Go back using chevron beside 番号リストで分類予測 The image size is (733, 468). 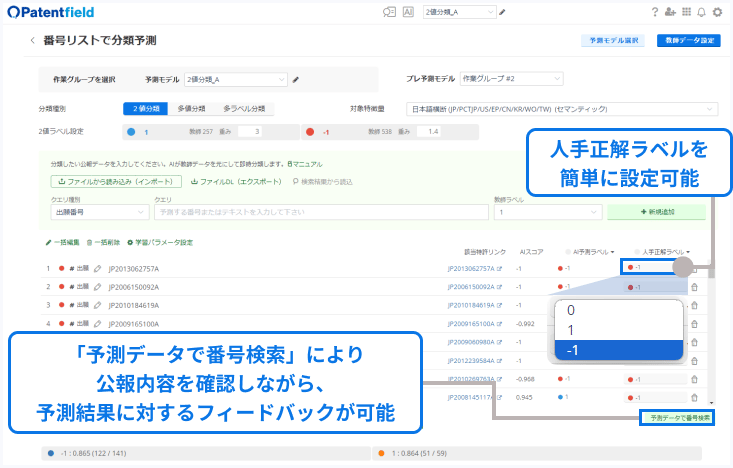pyautogui.click(x=32, y=40)
